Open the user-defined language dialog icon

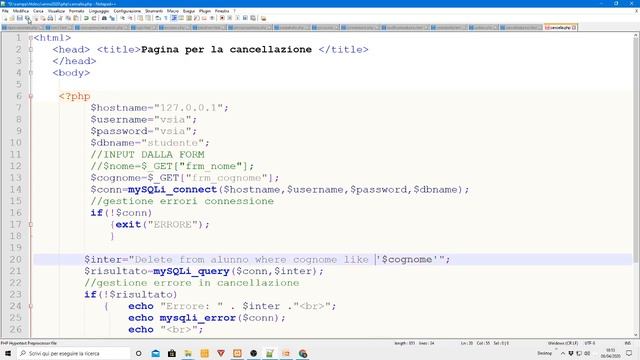point(181,18)
